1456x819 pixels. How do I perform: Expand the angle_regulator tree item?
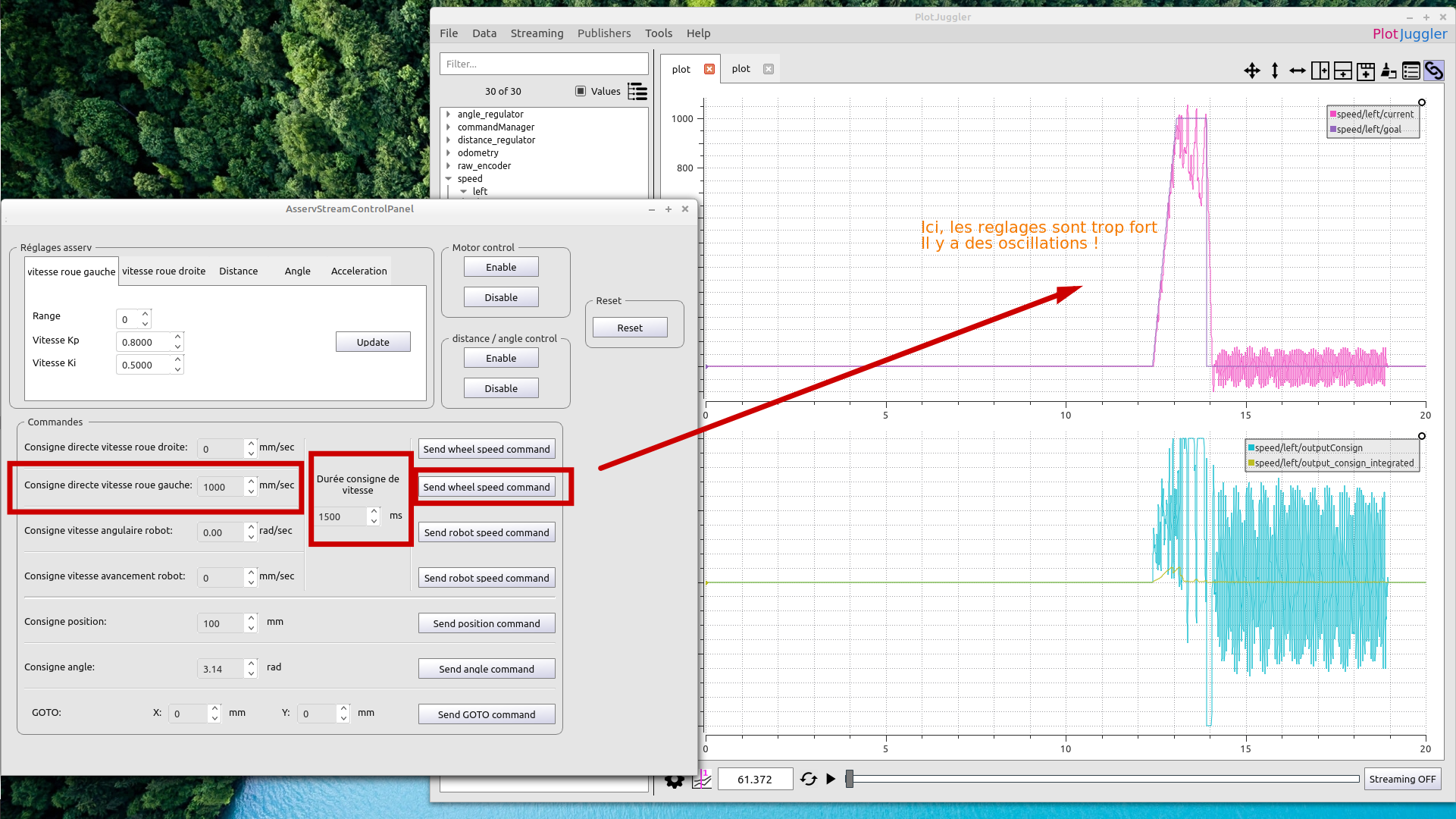click(449, 114)
